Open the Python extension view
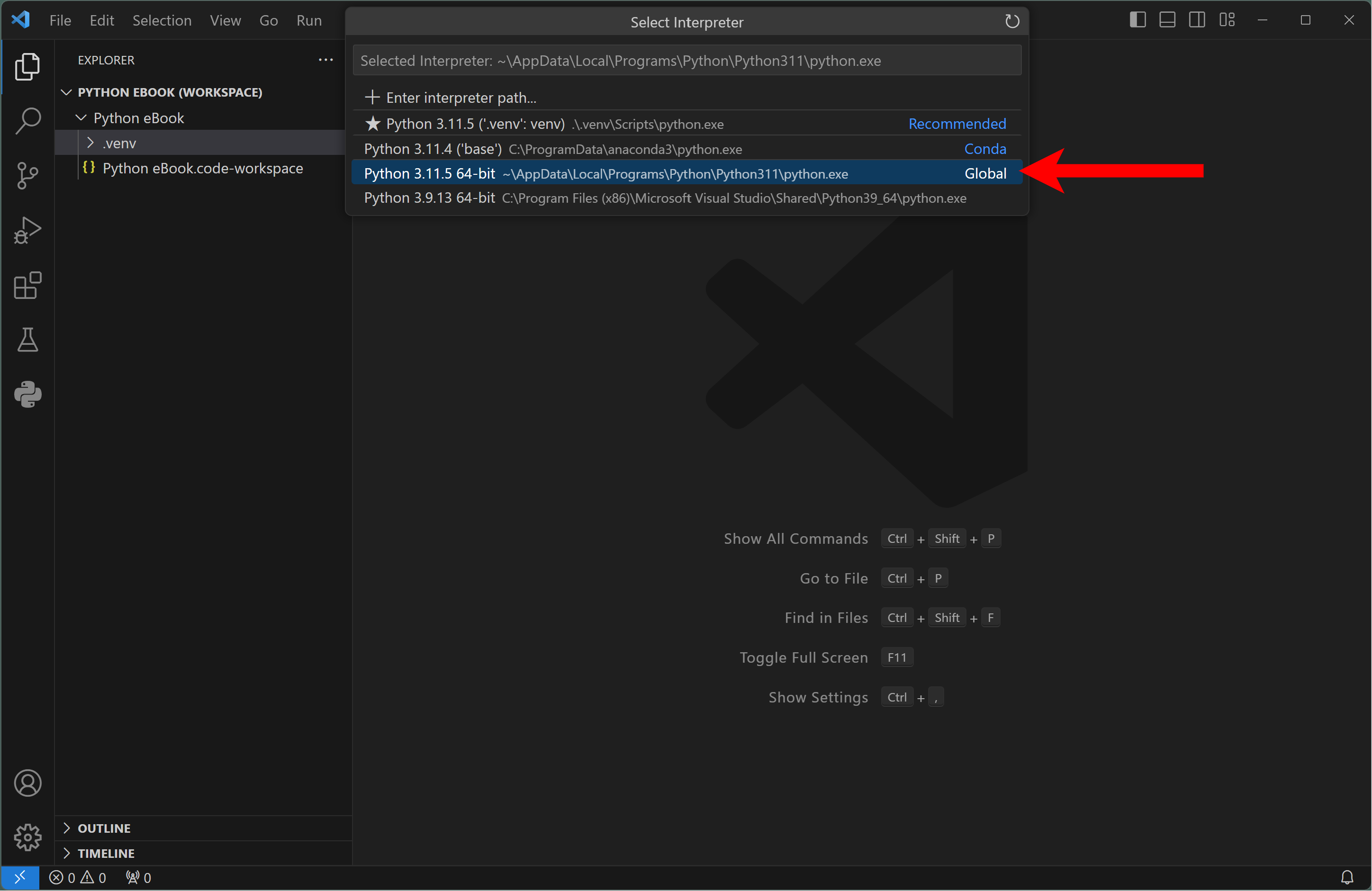Image resolution: width=1372 pixels, height=891 pixels. (x=27, y=394)
